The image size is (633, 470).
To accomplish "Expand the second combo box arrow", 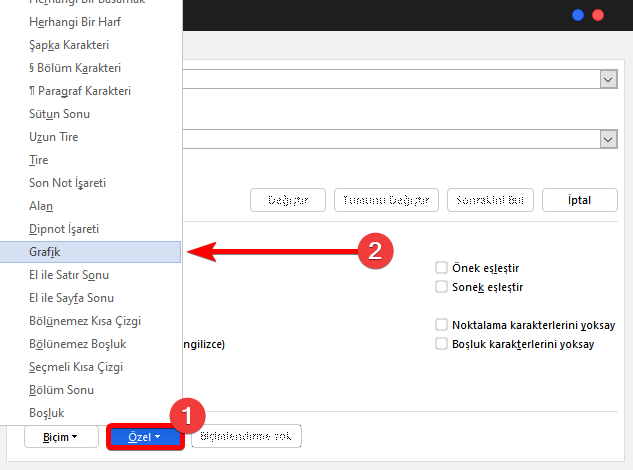I will (607, 139).
